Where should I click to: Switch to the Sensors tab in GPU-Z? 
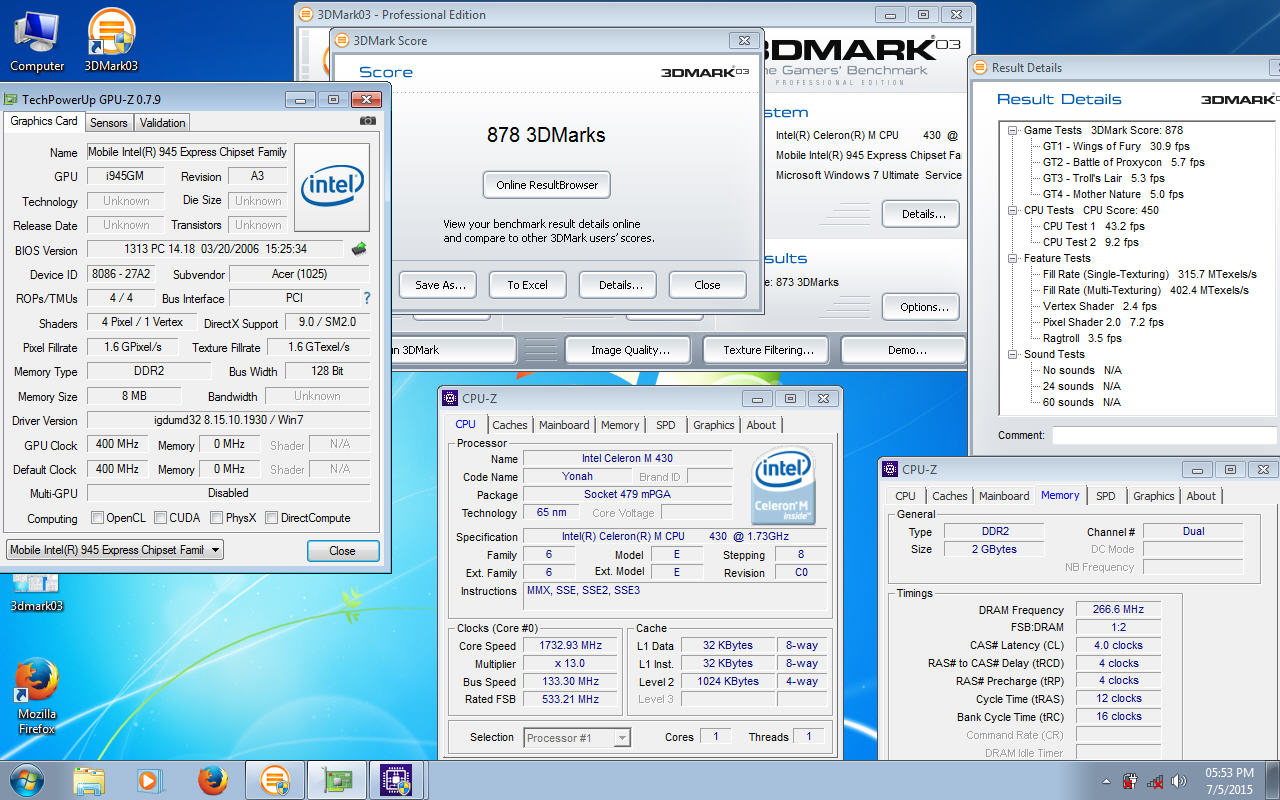tap(108, 123)
